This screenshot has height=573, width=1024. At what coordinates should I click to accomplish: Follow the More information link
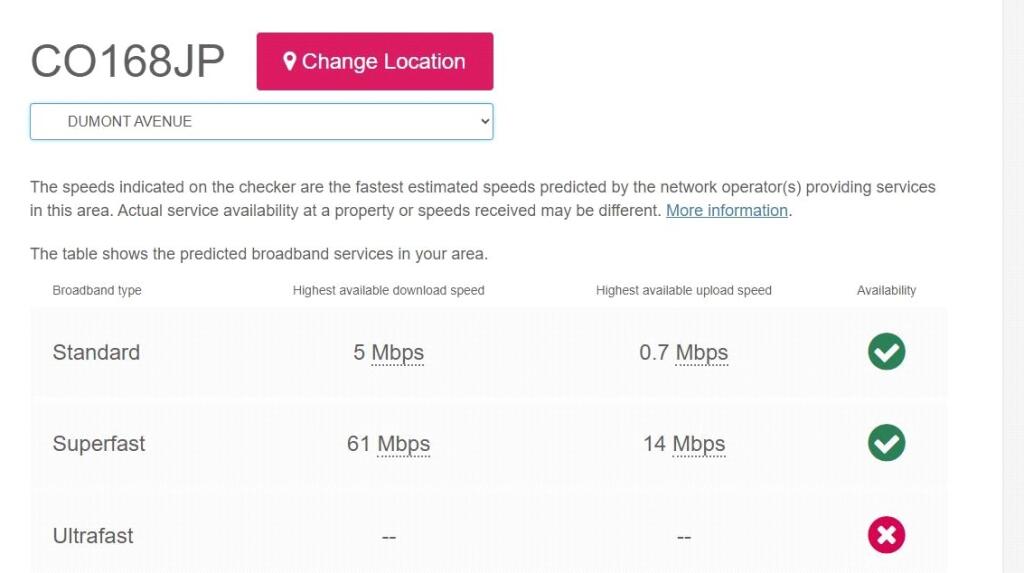pyautogui.click(x=727, y=211)
